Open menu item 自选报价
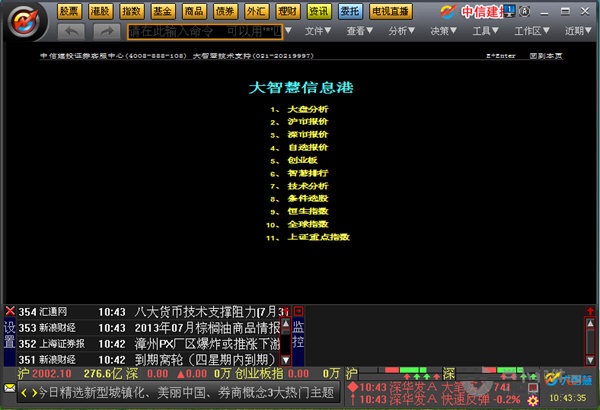 pyautogui.click(x=308, y=147)
